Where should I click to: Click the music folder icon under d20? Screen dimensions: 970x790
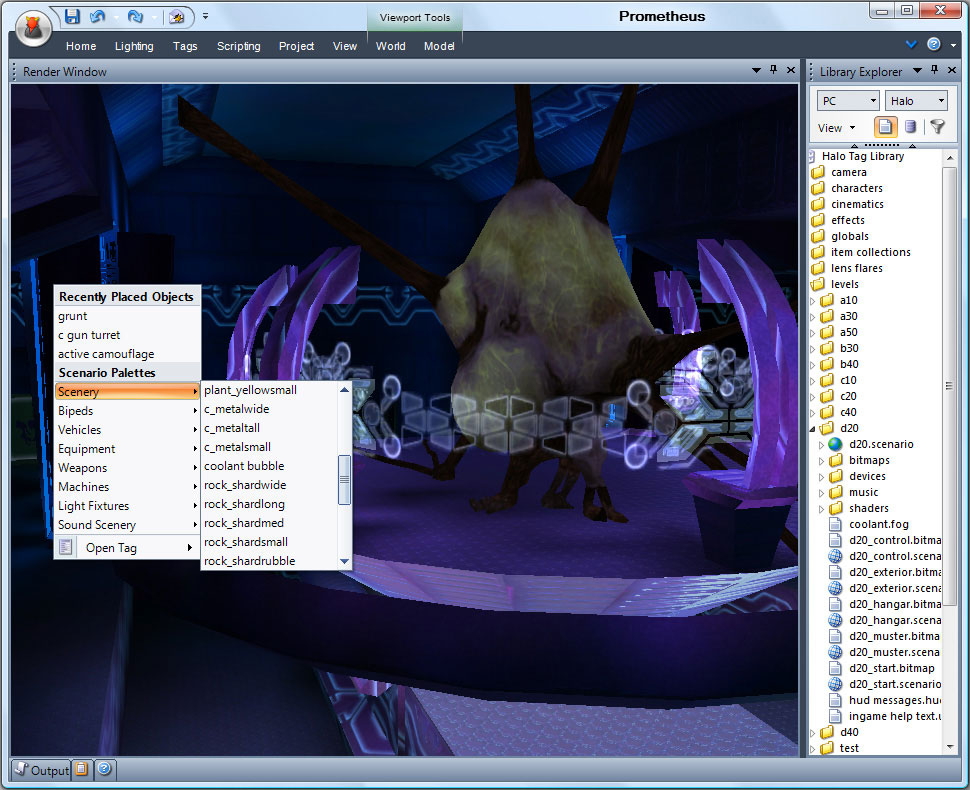836,492
